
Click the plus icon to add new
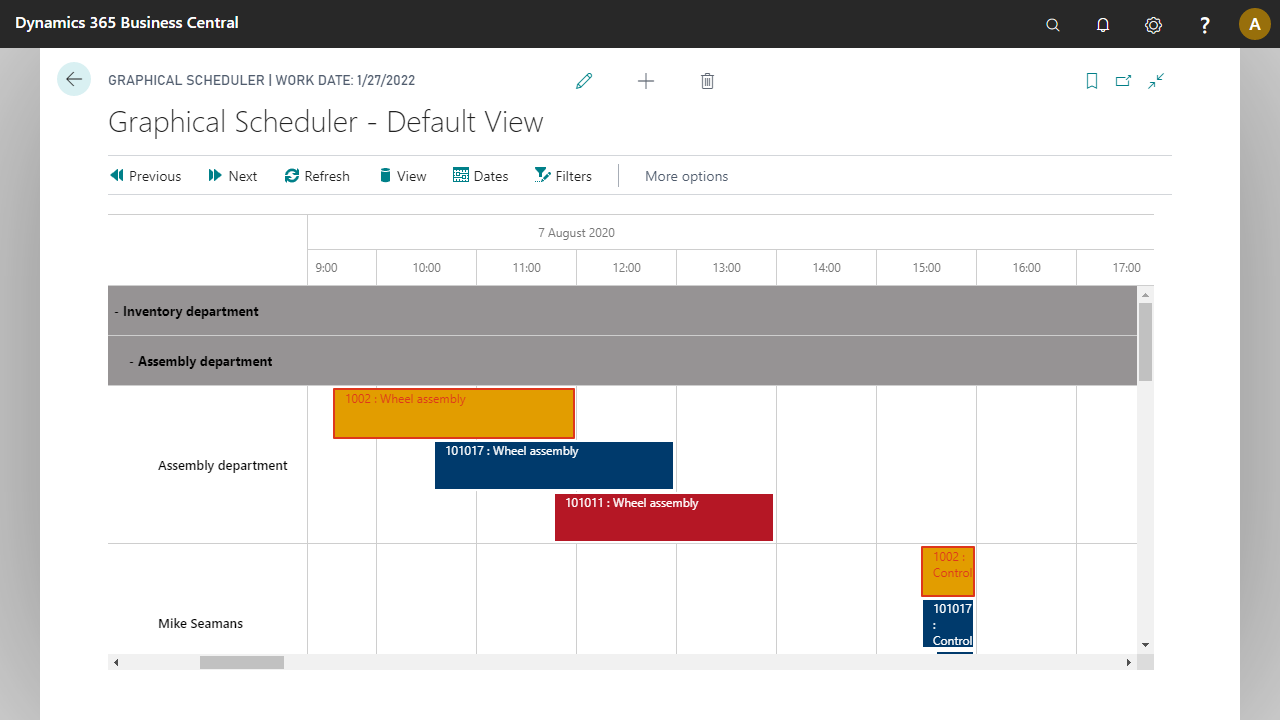click(646, 81)
